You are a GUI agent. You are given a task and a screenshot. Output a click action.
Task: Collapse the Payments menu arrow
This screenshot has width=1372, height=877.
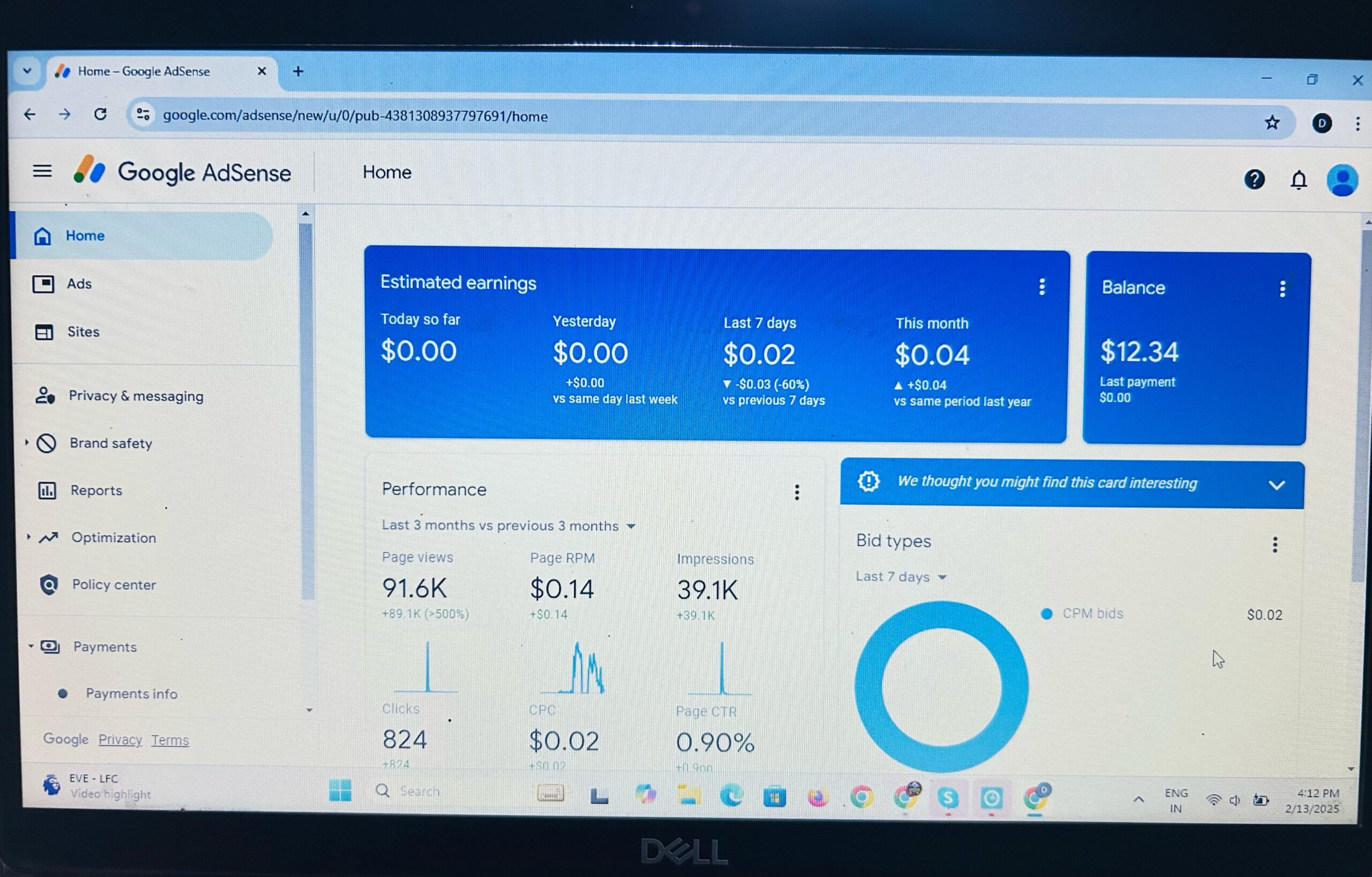pyautogui.click(x=31, y=646)
